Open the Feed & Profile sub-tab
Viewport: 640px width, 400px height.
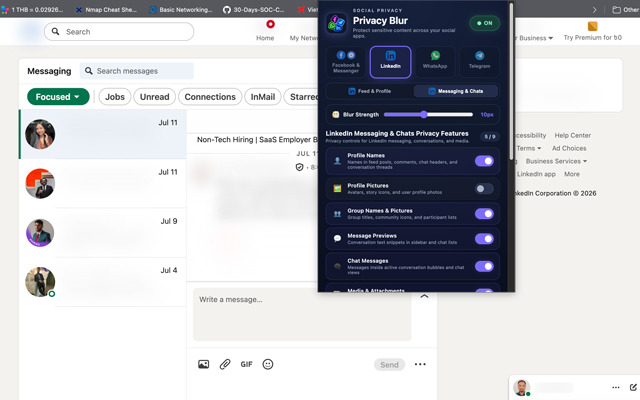click(x=370, y=91)
